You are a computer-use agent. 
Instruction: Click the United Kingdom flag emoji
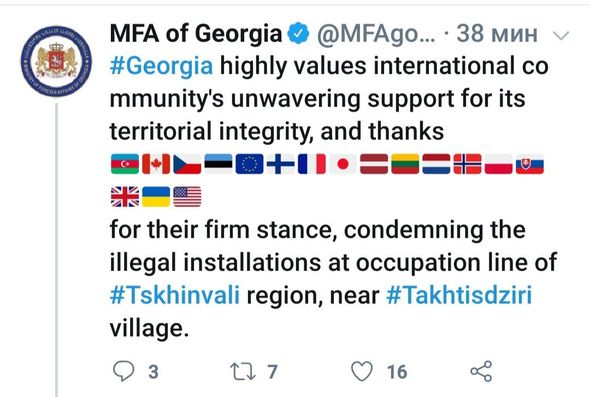(125, 197)
